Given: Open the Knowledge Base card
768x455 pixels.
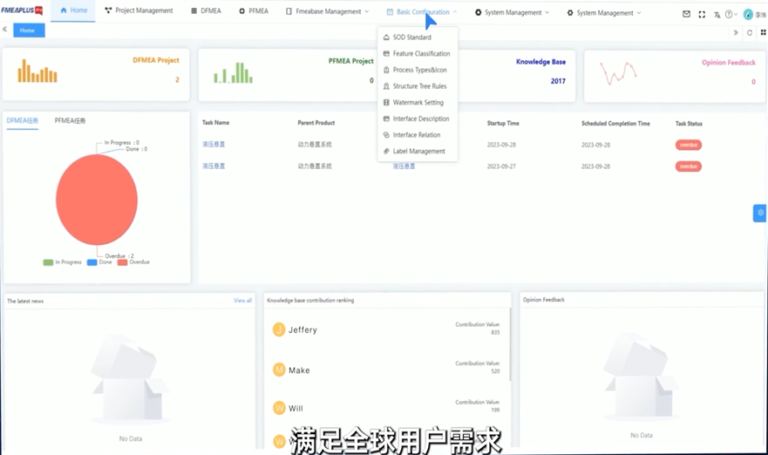Looking at the screenshot, I should [x=516, y=75].
